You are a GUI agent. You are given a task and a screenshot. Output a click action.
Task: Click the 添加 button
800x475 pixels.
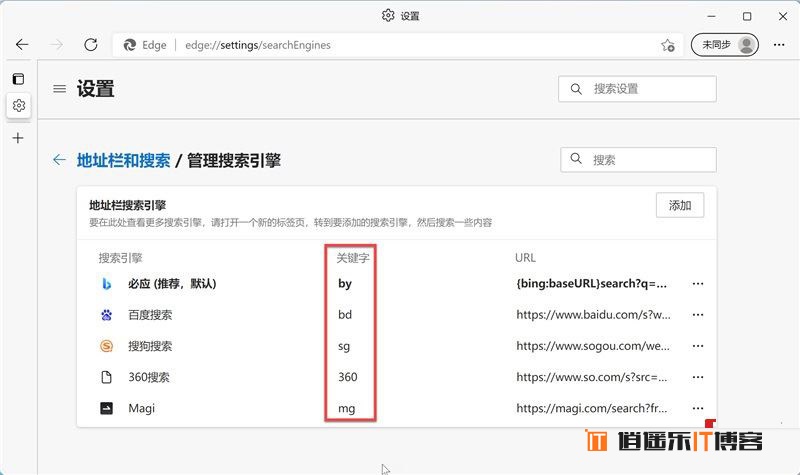680,205
